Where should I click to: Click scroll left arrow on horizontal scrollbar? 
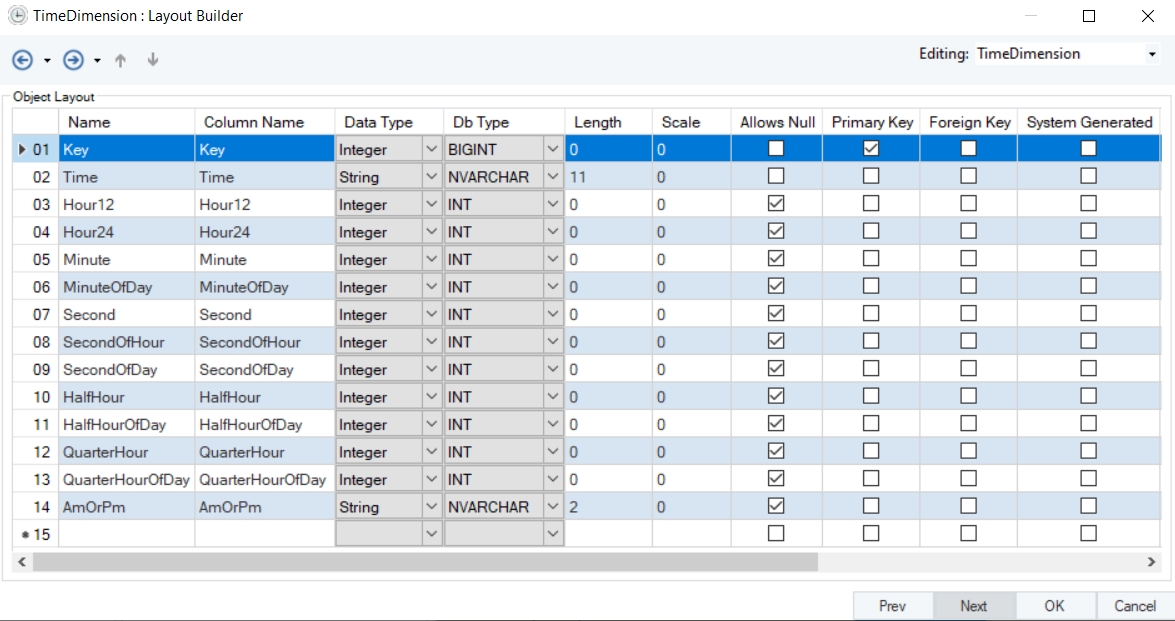(22, 563)
